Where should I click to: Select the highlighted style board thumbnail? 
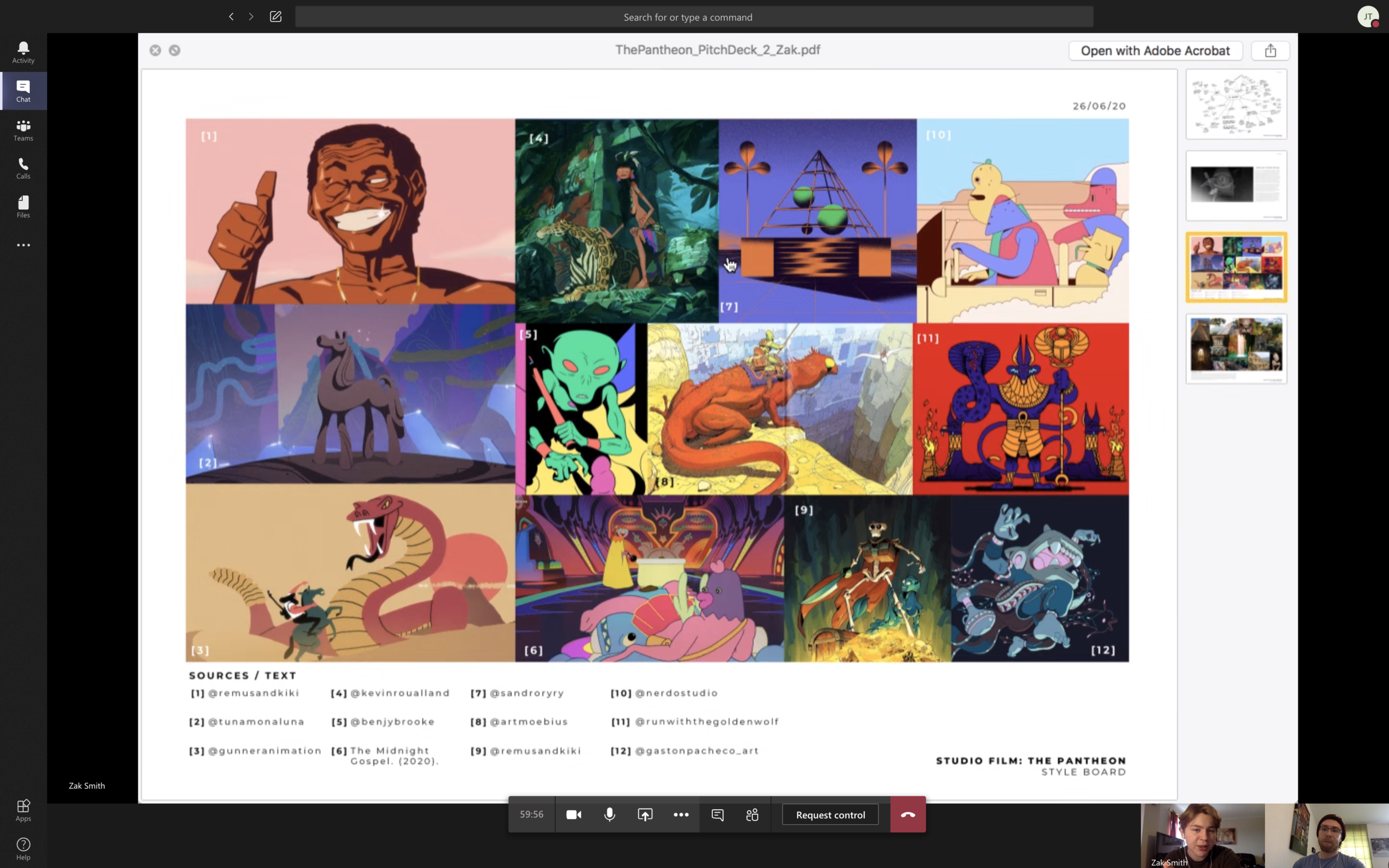[1236, 267]
